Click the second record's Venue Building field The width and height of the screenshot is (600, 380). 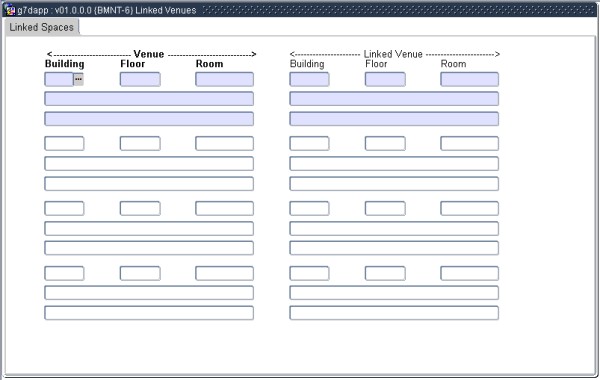pyautogui.click(x=64, y=144)
